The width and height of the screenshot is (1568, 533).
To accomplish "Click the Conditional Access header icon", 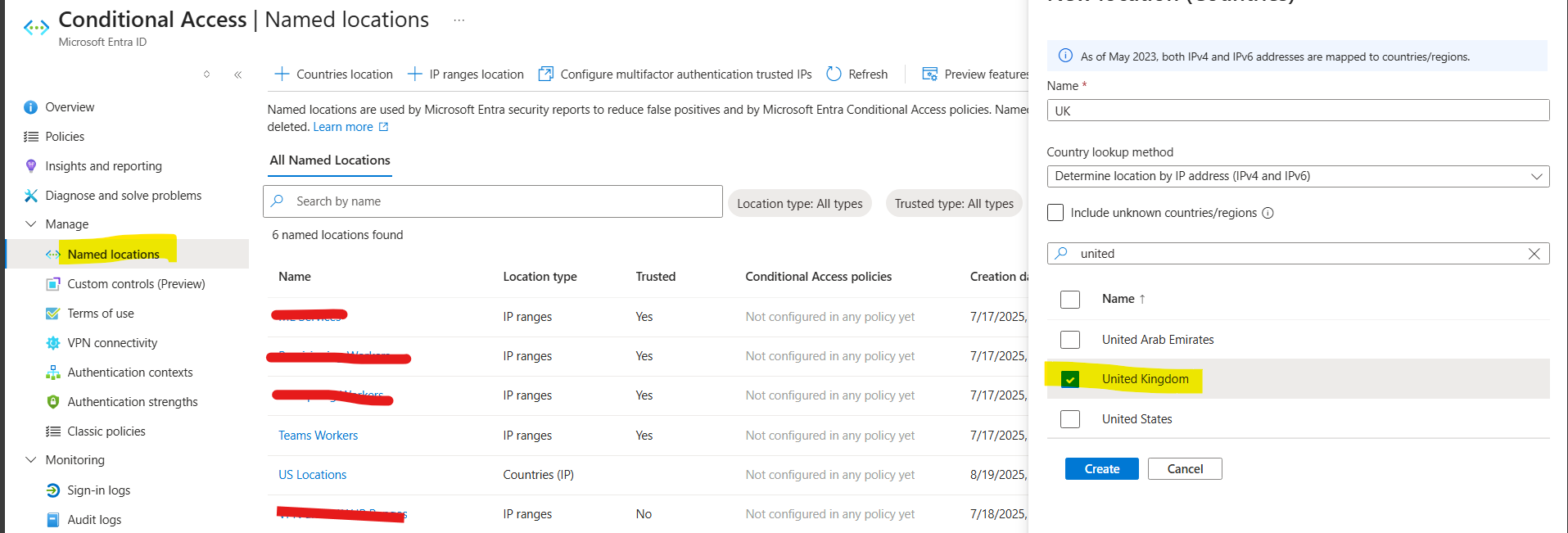I will pos(36,28).
